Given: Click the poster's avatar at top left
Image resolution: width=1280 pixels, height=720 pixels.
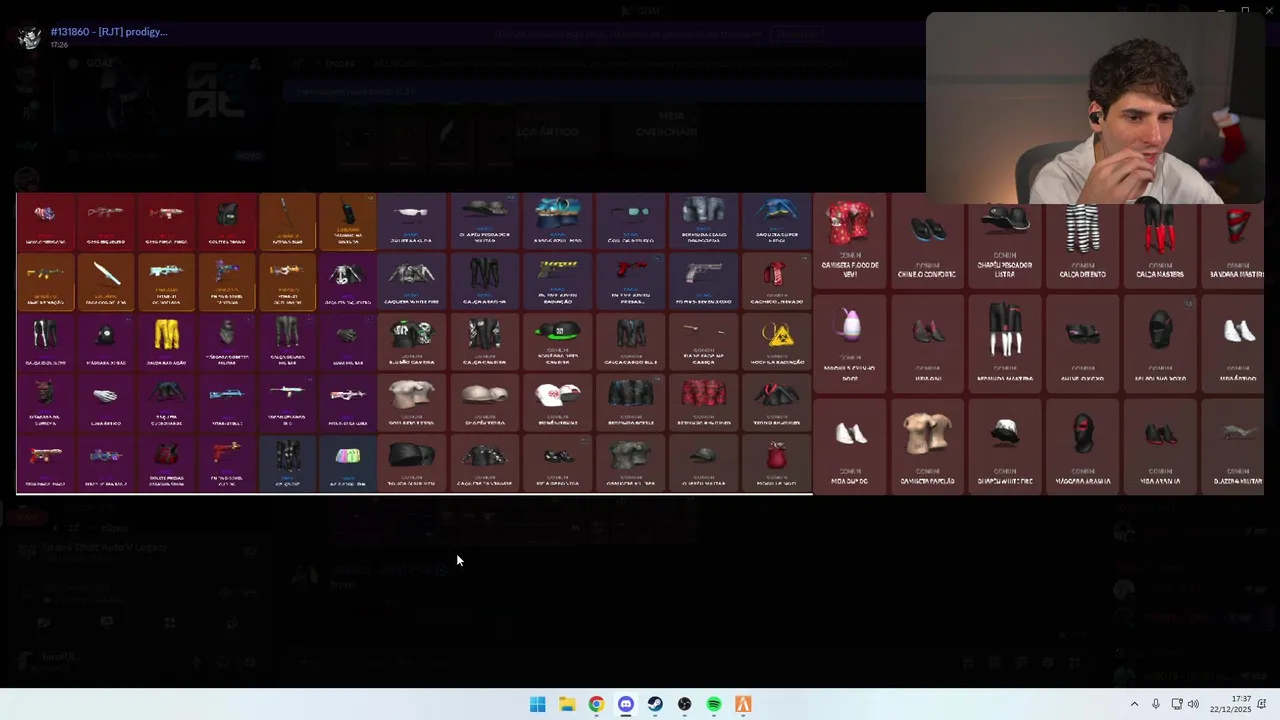Looking at the screenshot, I should click(30, 38).
